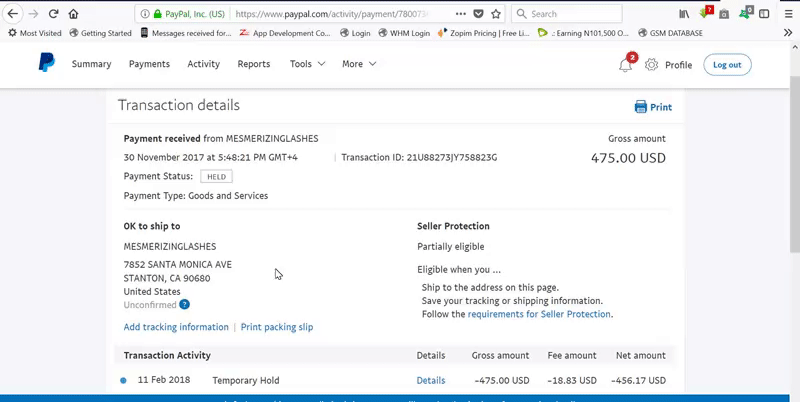Image resolution: width=800 pixels, height=402 pixels.
Task: Expand the More dropdown menu
Action: pyautogui.click(x=359, y=64)
